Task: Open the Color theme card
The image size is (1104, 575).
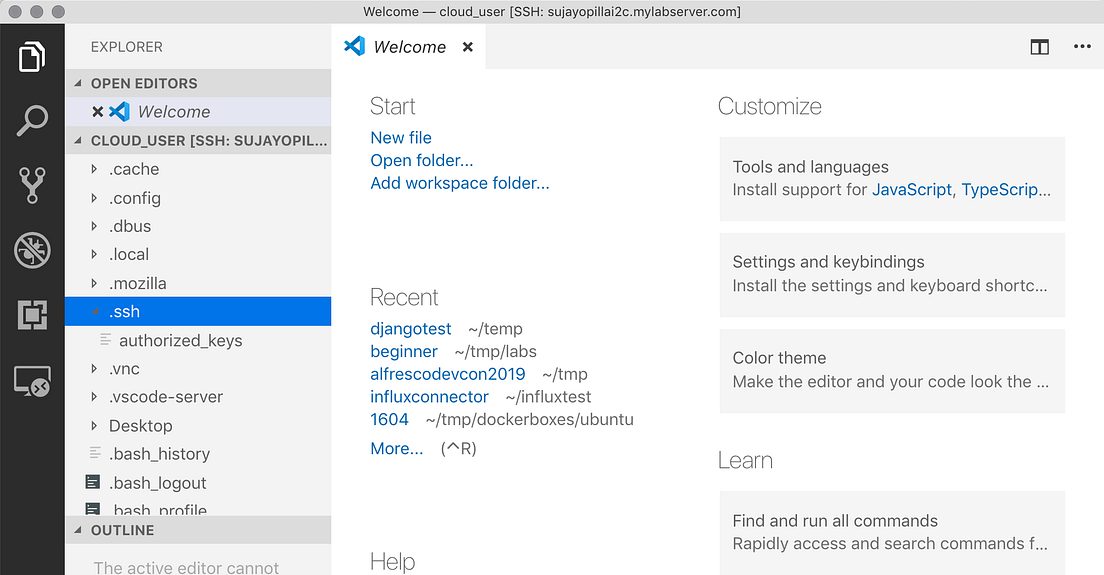Action: tap(892, 371)
